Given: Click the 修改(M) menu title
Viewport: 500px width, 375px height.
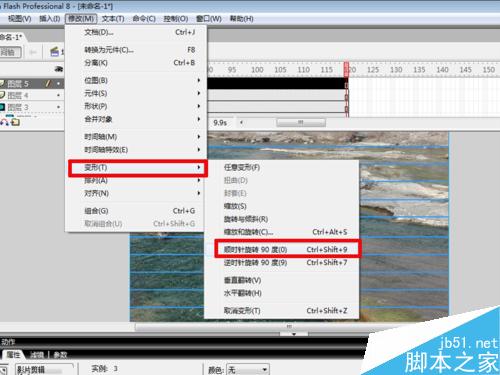Looking at the screenshot, I should pyautogui.click(x=81, y=19).
